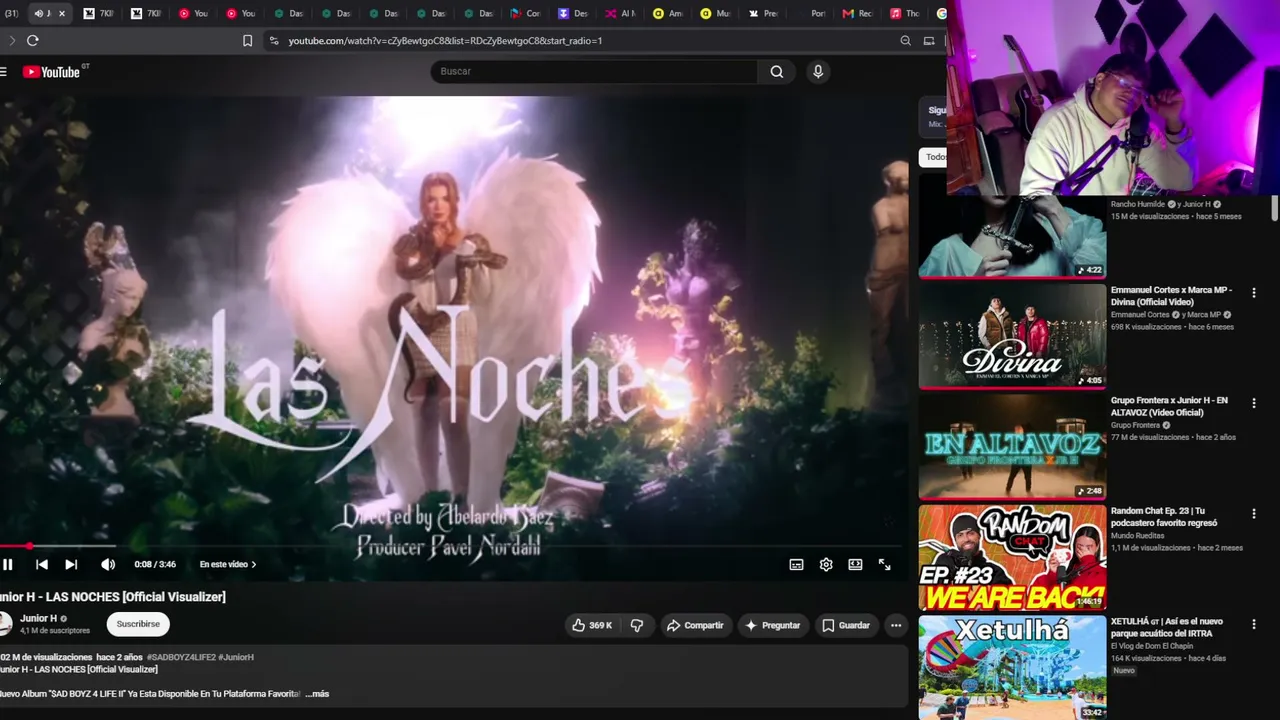
Task: Close the active YouTube tab
Action: pyautogui.click(x=61, y=14)
